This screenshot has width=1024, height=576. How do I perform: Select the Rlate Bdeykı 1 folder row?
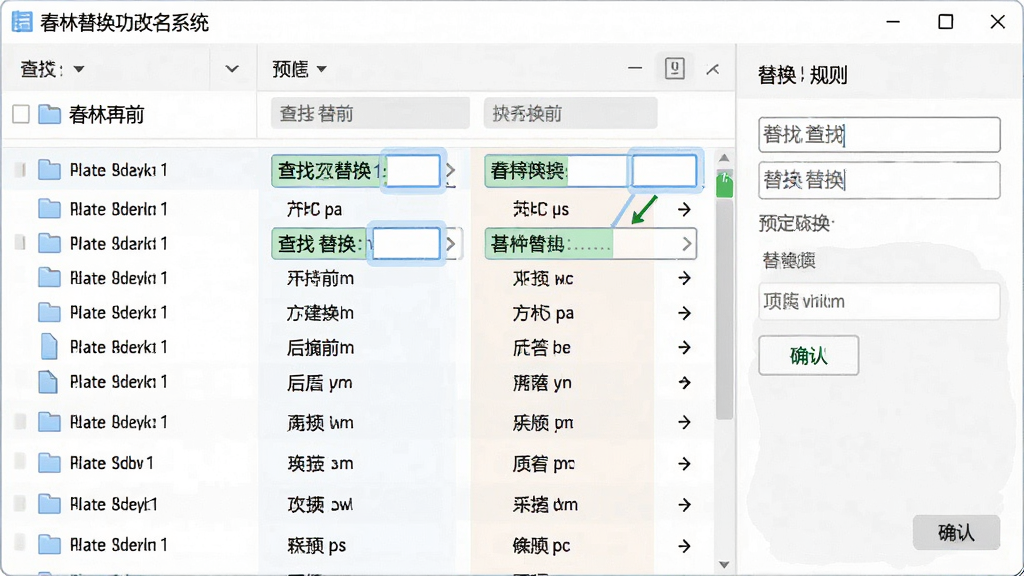[131, 423]
